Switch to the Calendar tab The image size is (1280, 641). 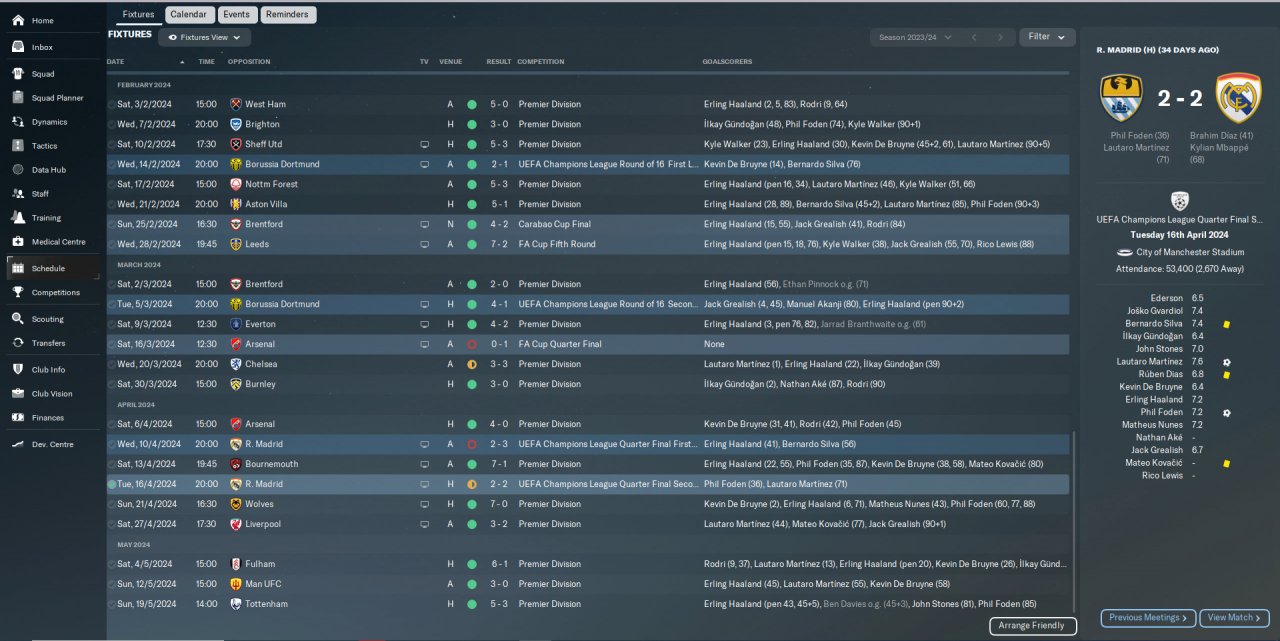(x=189, y=15)
